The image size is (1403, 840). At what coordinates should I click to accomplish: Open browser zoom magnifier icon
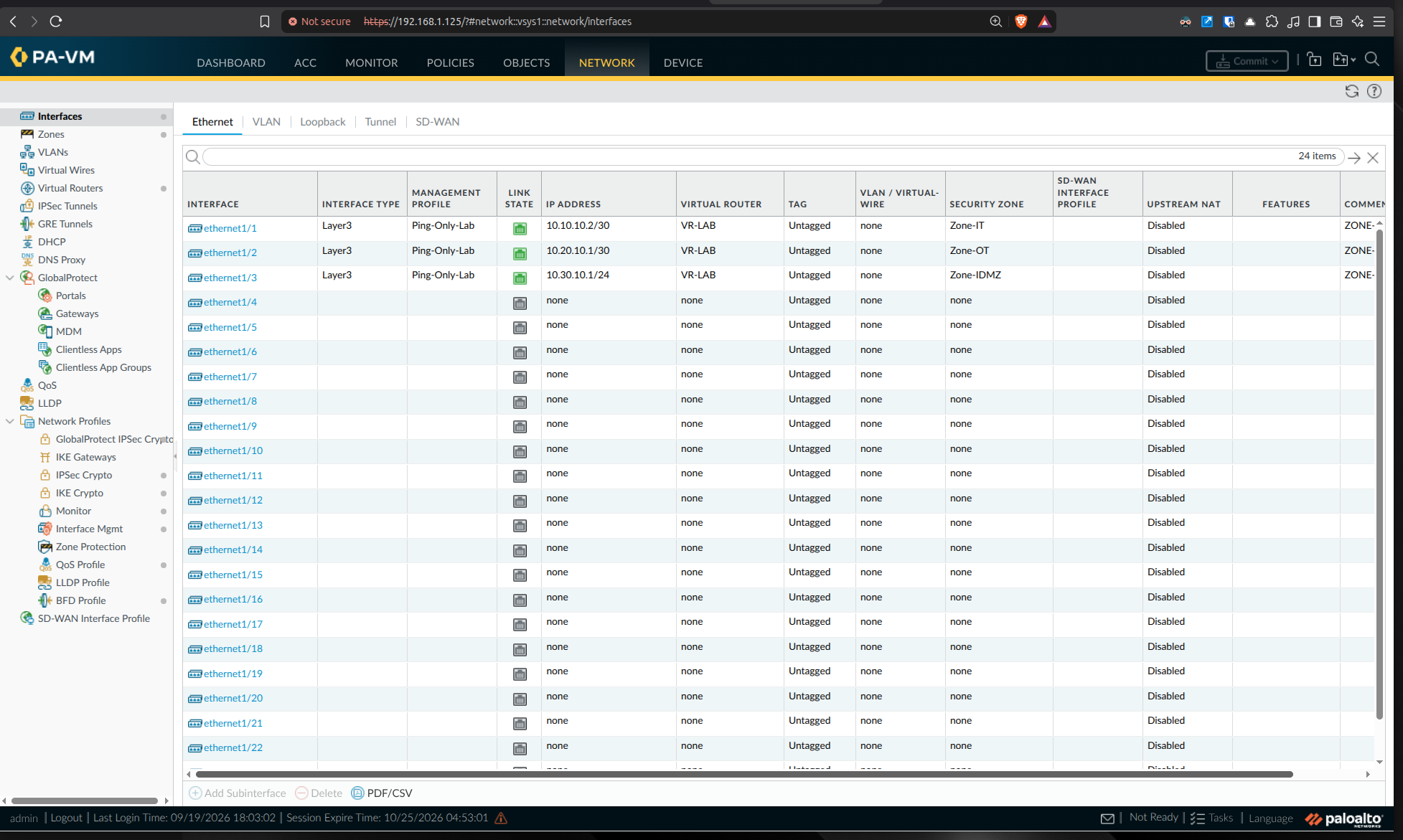(x=996, y=22)
